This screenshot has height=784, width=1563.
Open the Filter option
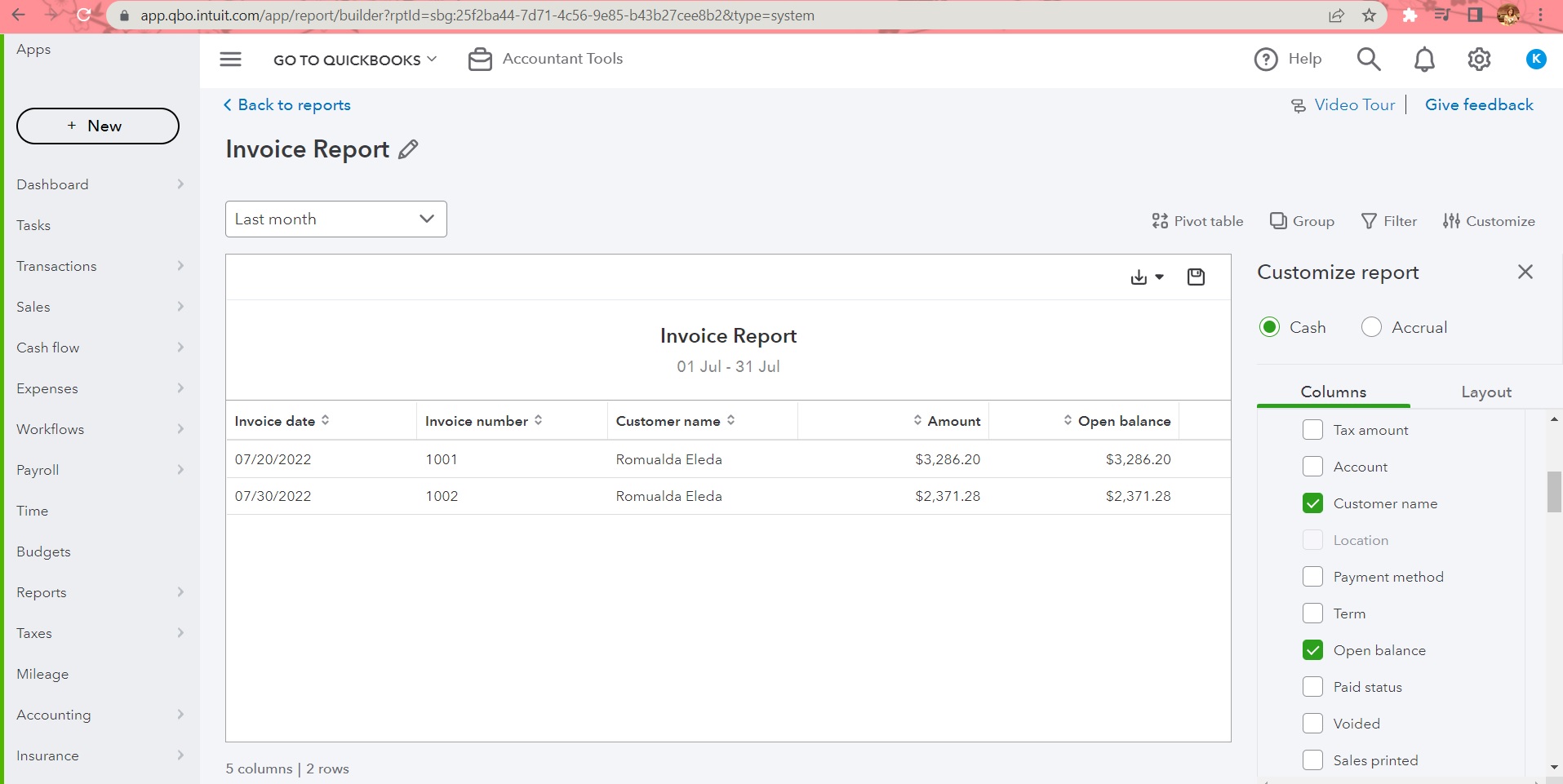click(1389, 221)
